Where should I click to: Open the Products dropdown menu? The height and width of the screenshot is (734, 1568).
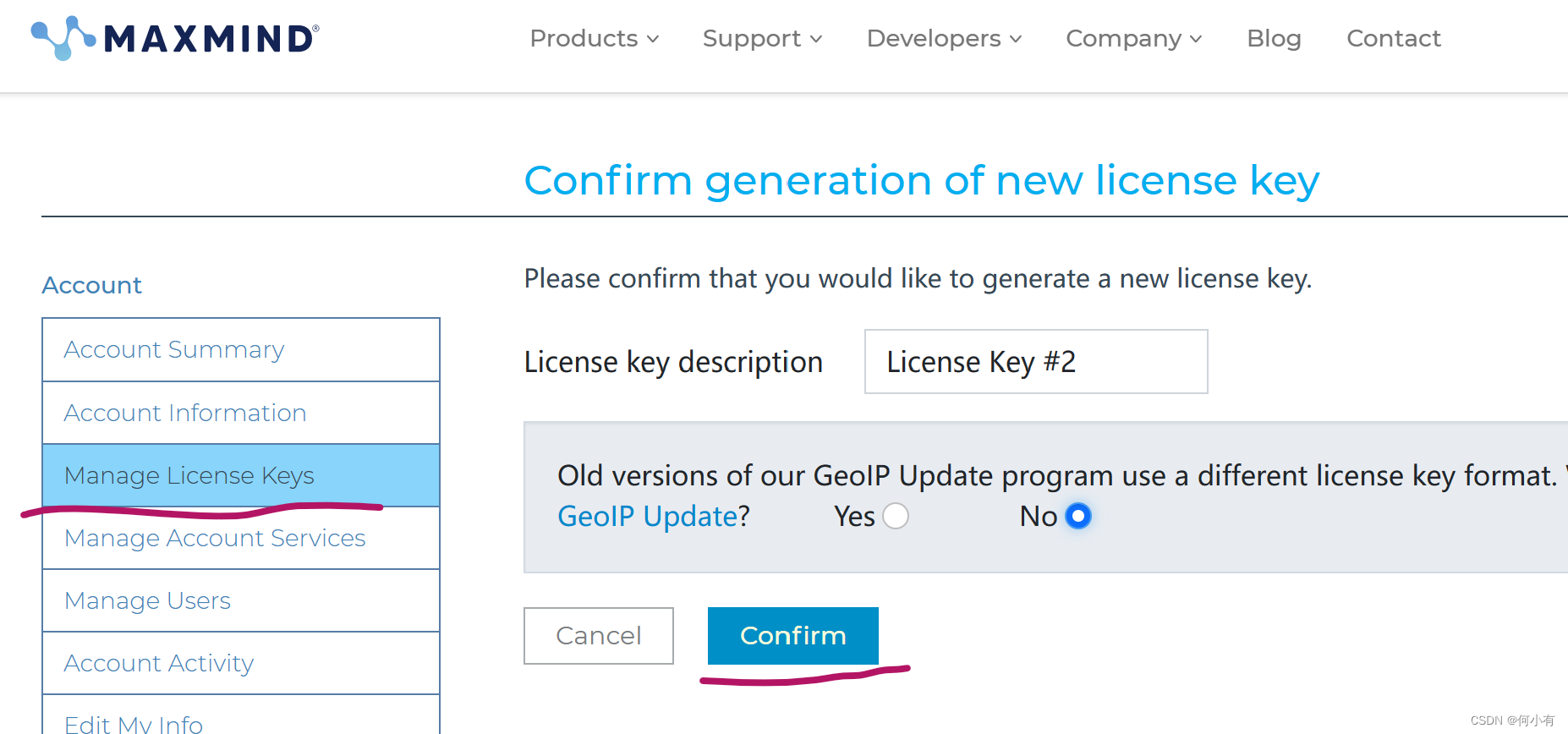tap(594, 39)
